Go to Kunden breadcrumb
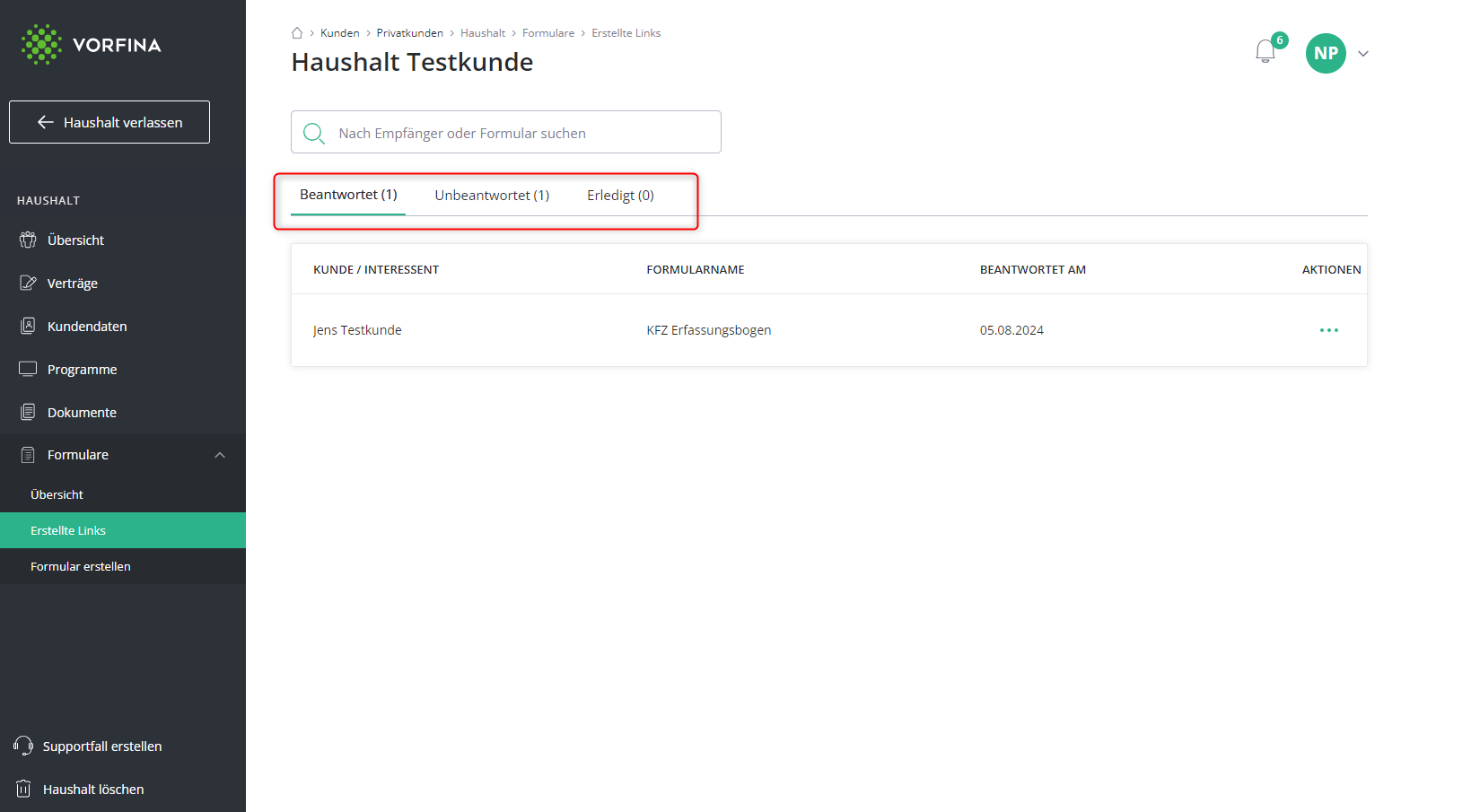Screen dimensions: 1471x812 pyautogui.click(x=339, y=33)
